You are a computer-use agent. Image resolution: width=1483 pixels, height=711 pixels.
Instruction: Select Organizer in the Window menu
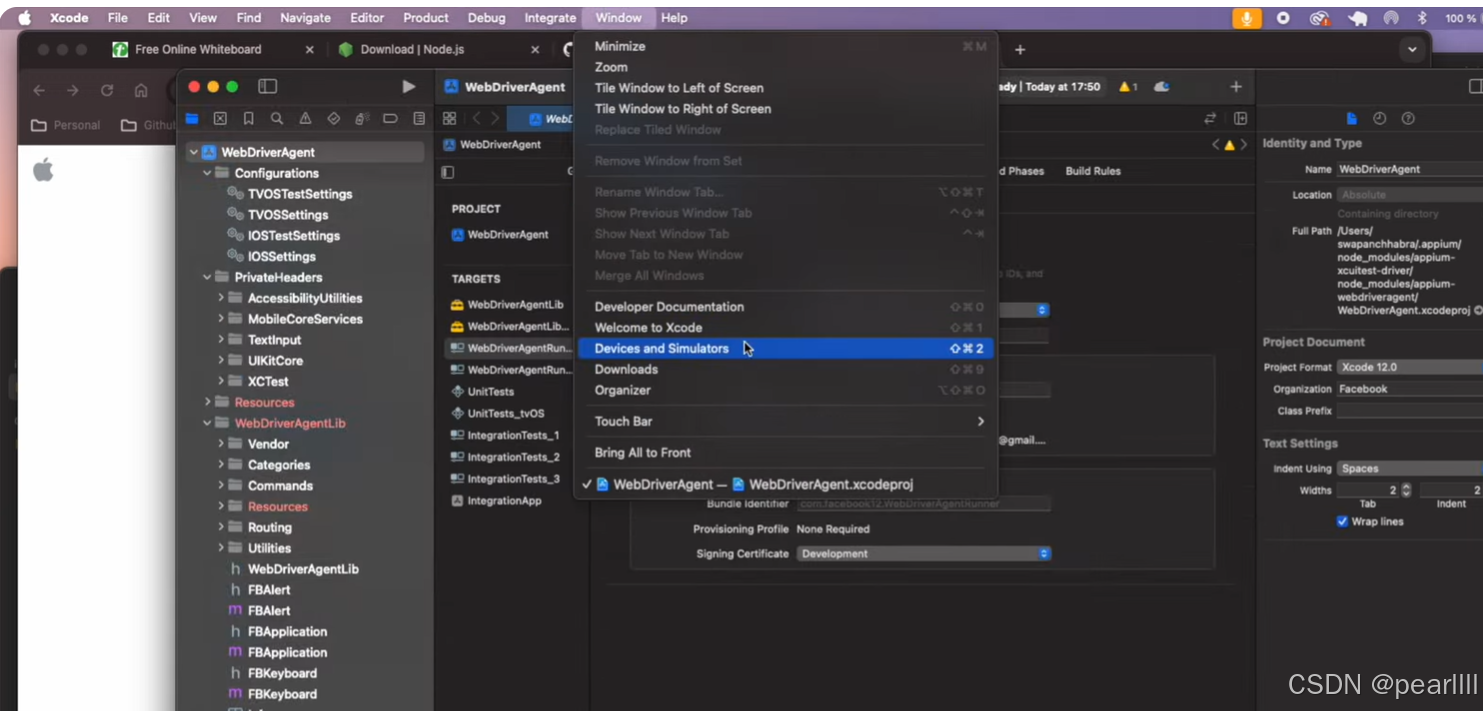(x=788, y=390)
